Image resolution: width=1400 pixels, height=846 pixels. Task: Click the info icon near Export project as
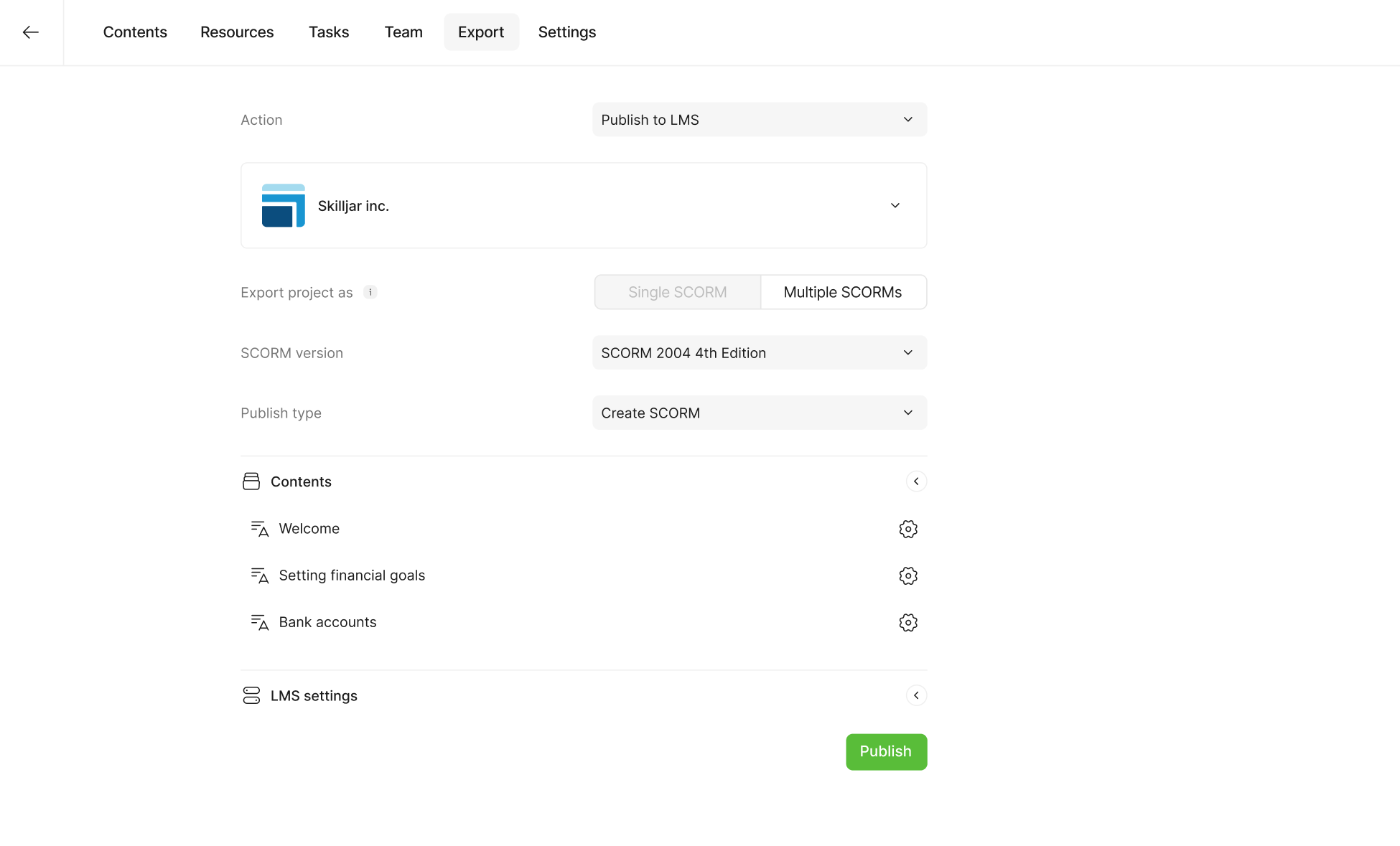[370, 292]
